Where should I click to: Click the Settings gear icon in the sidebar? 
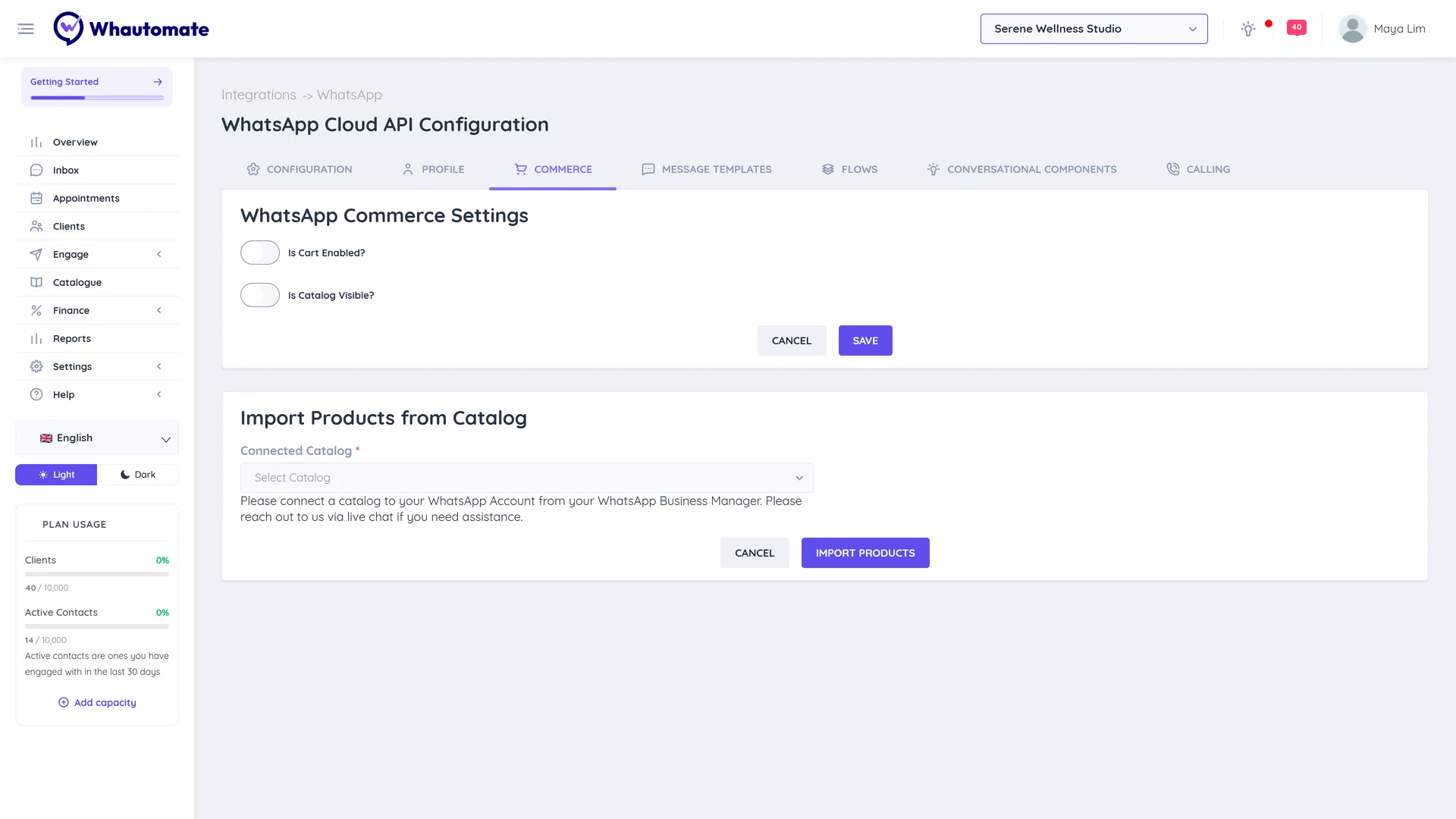36,367
